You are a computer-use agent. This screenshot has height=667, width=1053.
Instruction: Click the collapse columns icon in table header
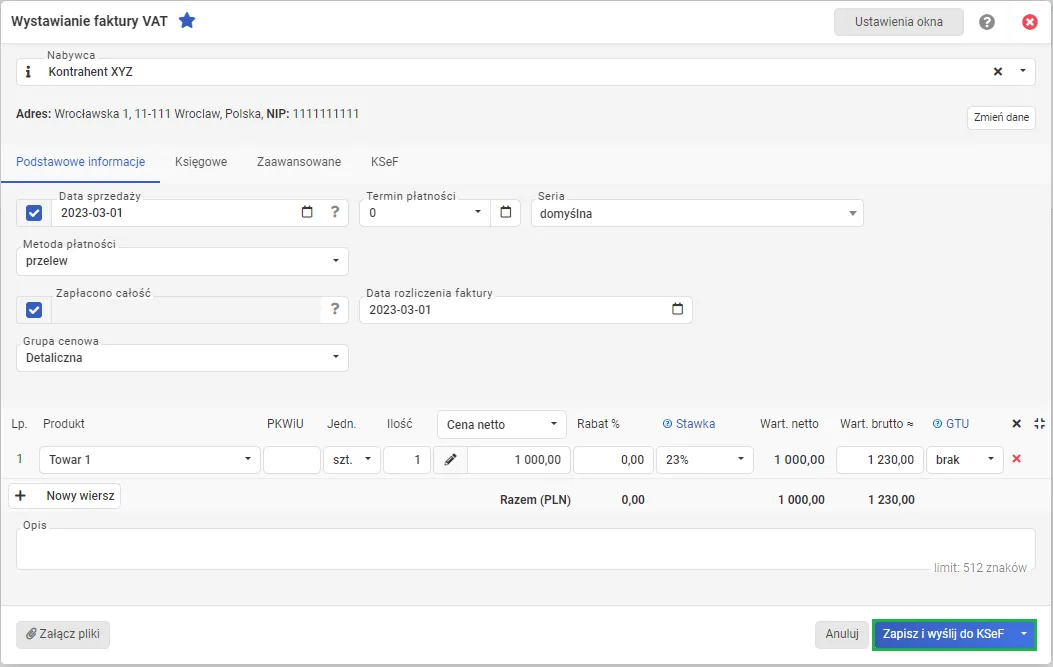[x=1040, y=424]
